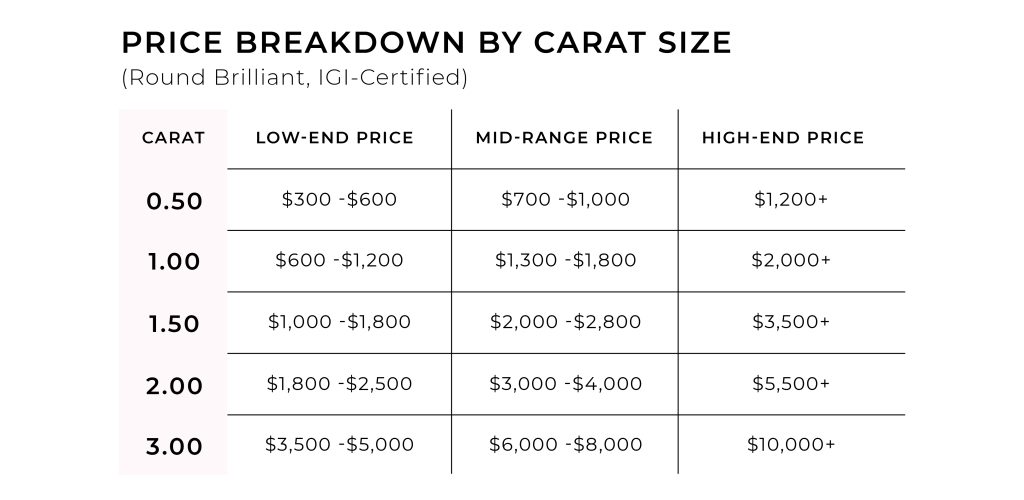This screenshot has width=1024, height=500.
Task: Click the 3.00 carat row label
Action: point(174,447)
